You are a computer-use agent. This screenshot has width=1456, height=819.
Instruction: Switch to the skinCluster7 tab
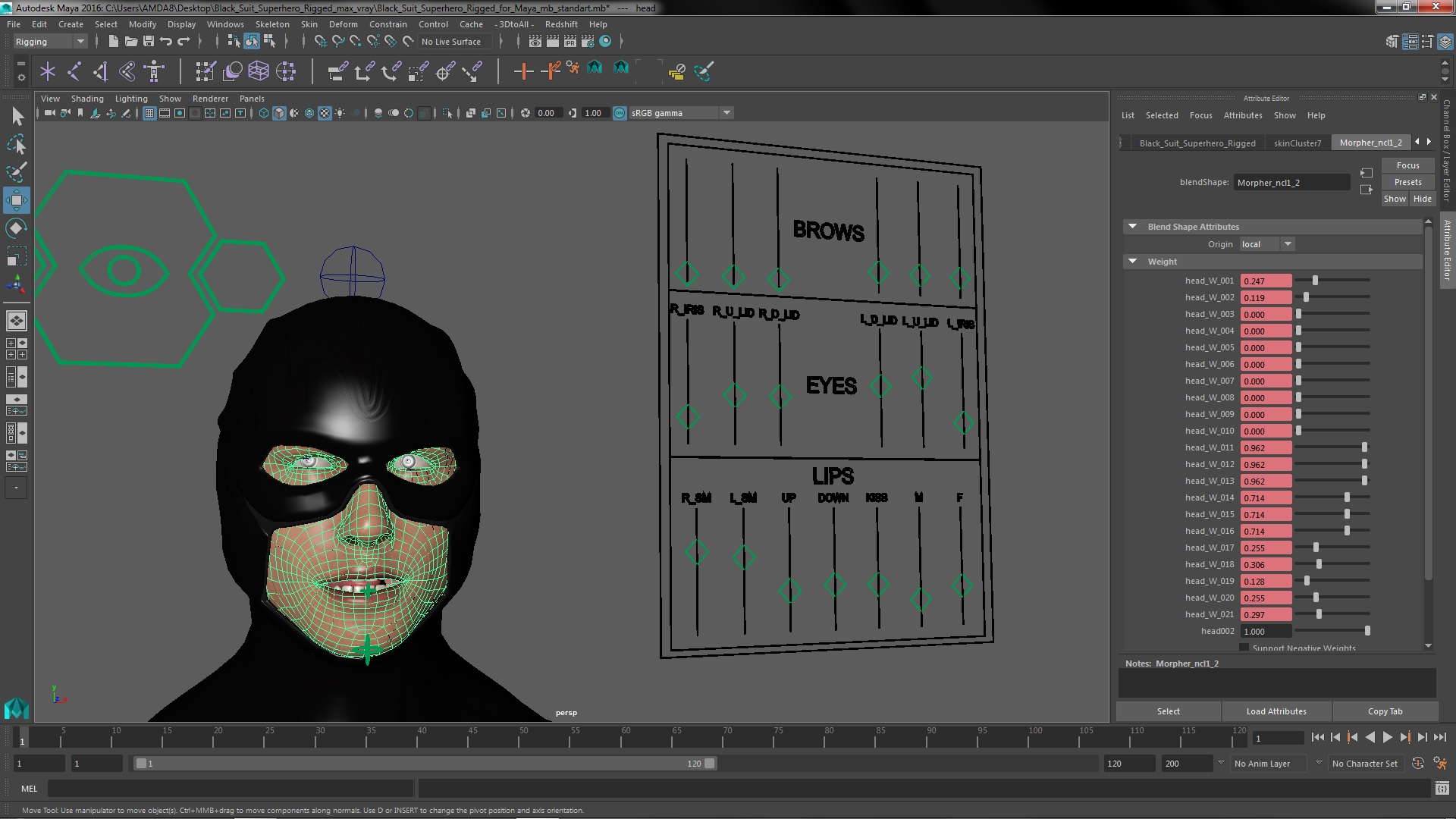click(1297, 143)
